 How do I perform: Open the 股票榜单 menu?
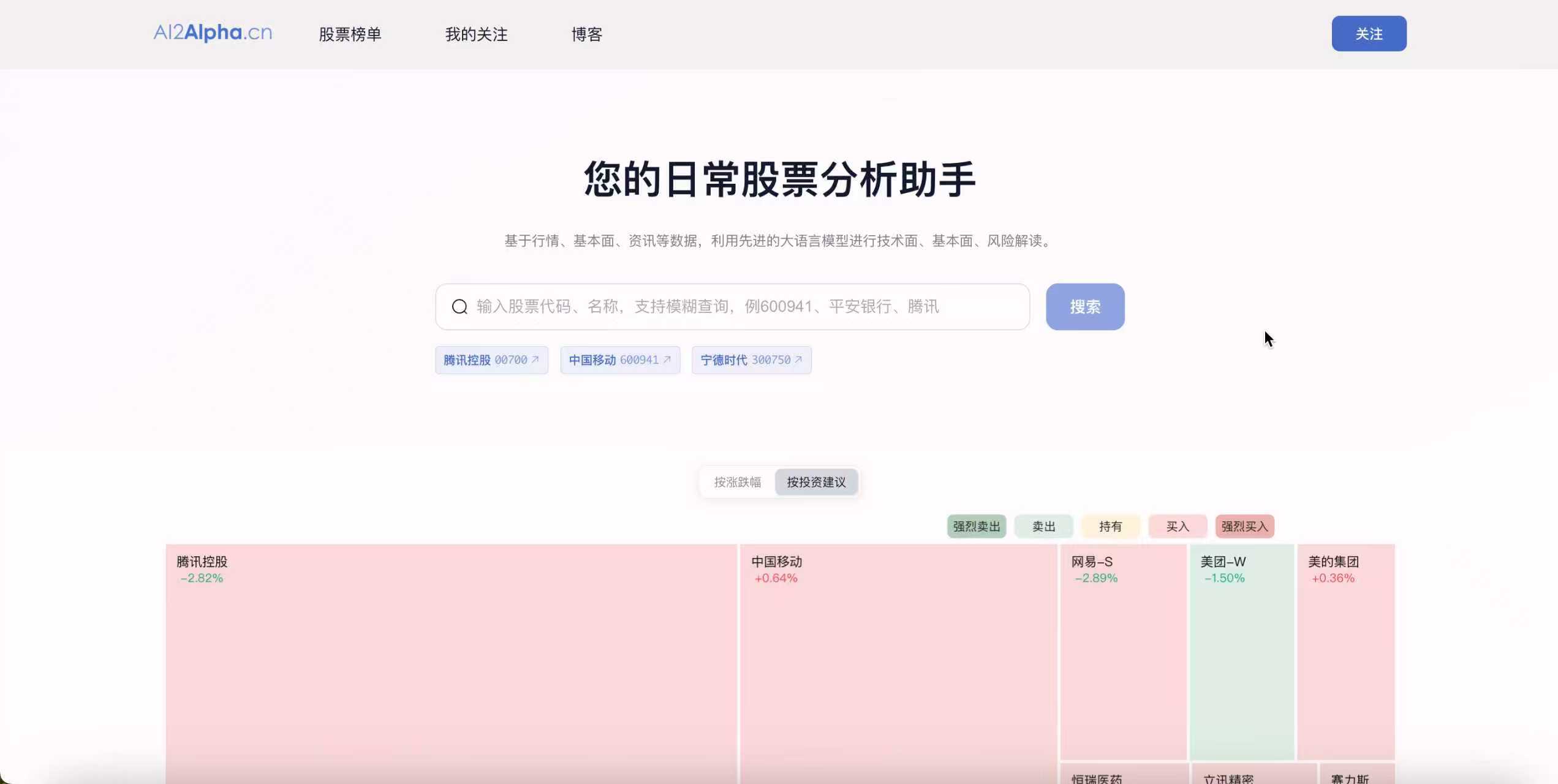[350, 34]
